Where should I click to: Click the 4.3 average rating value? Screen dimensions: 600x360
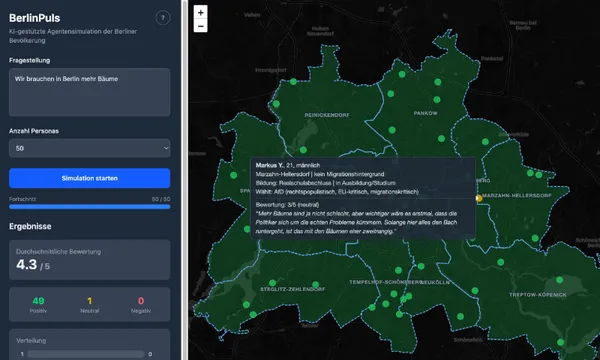[x=27, y=264]
